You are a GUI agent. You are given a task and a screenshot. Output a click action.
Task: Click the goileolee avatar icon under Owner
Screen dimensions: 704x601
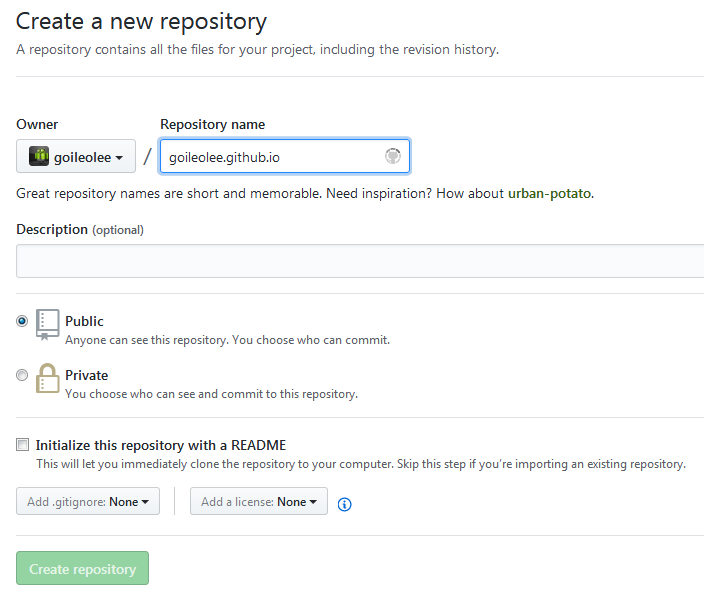pyautogui.click(x=39, y=156)
